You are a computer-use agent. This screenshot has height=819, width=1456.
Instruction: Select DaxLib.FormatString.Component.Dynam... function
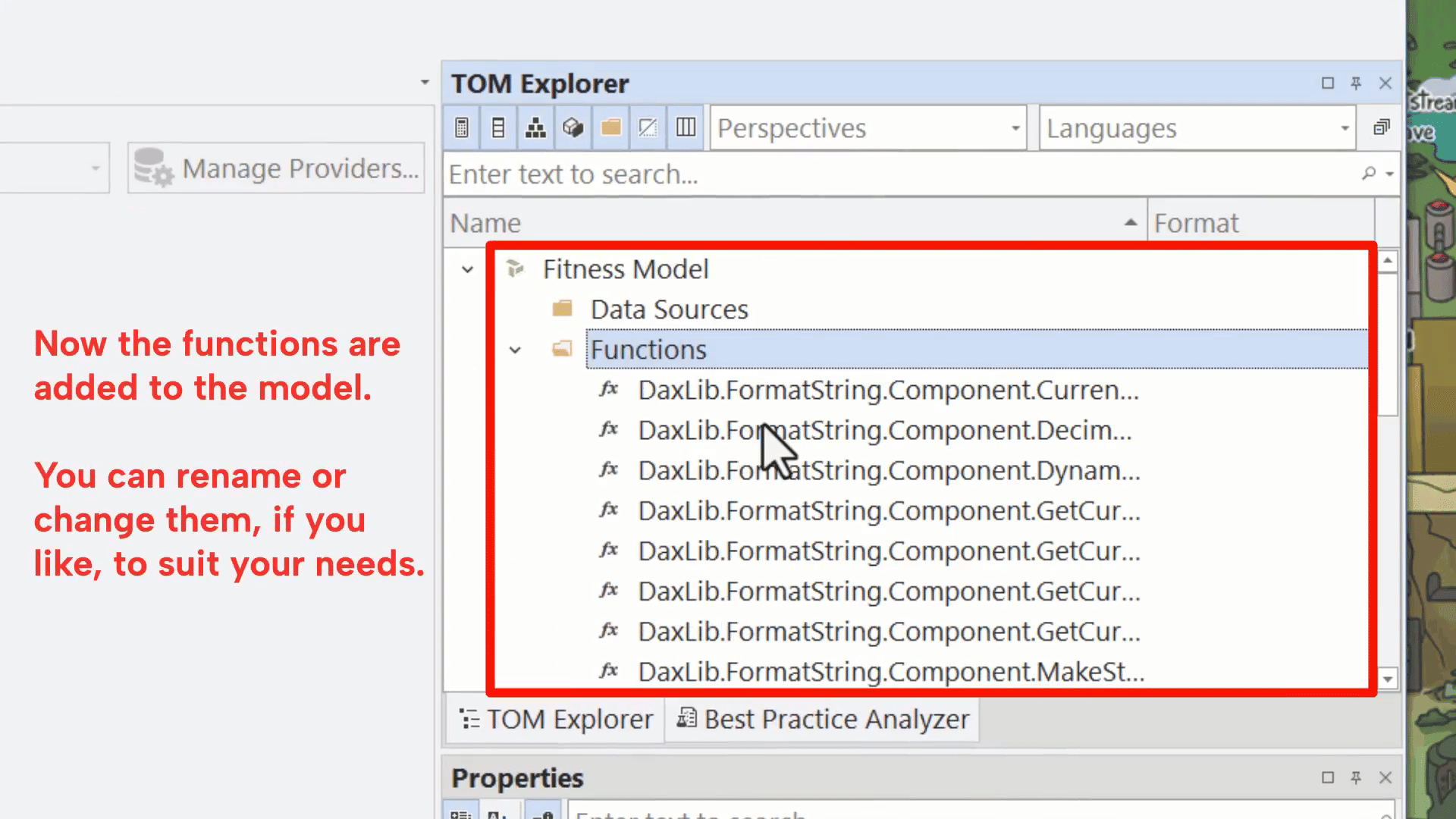(x=889, y=471)
